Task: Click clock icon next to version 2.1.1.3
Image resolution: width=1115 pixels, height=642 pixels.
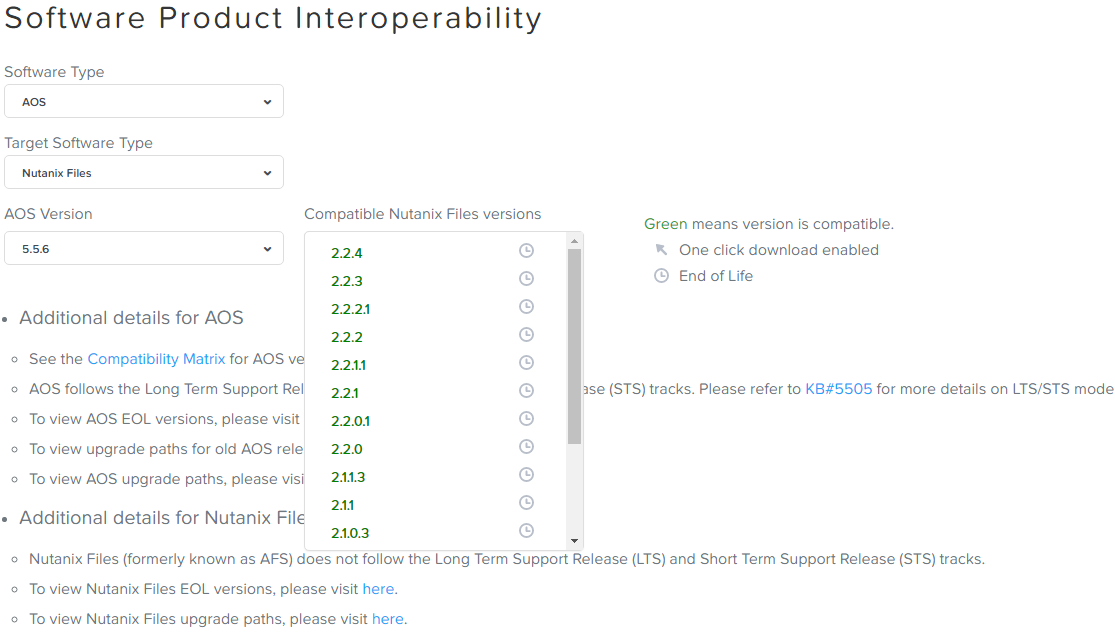Action: pyautogui.click(x=526, y=474)
